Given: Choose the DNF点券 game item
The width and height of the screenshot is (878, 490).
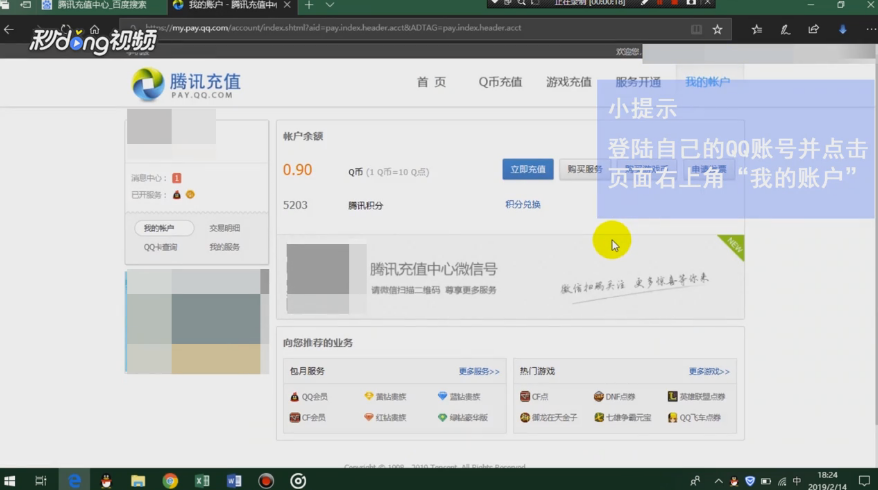Looking at the screenshot, I should pyautogui.click(x=614, y=396).
